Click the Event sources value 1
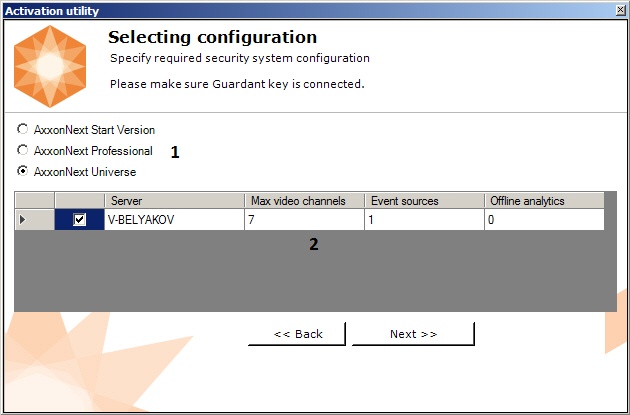 424,219
